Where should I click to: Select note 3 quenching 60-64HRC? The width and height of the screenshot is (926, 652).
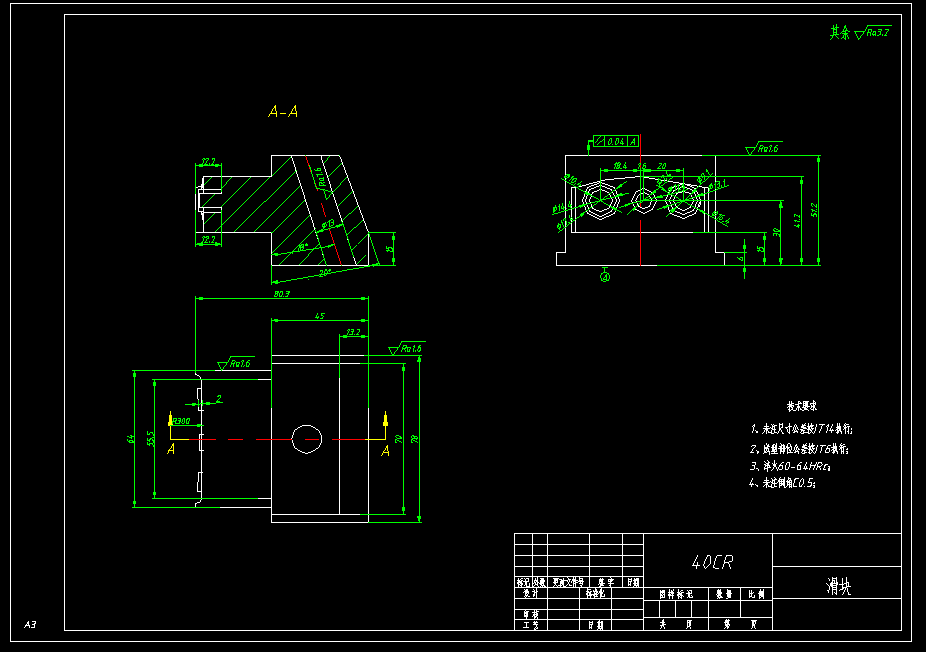pos(790,466)
